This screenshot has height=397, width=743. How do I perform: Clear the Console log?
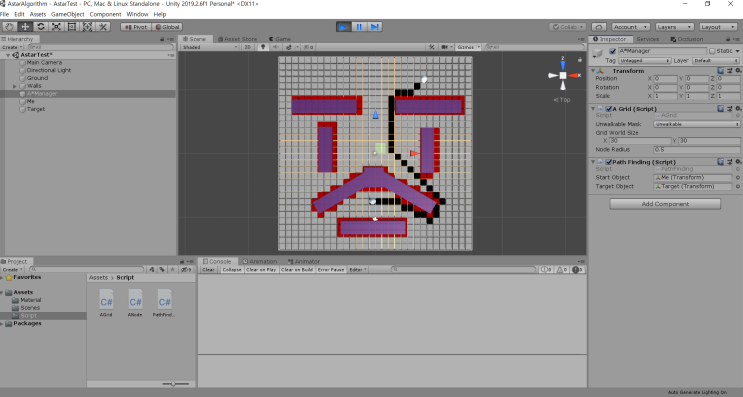point(208,270)
